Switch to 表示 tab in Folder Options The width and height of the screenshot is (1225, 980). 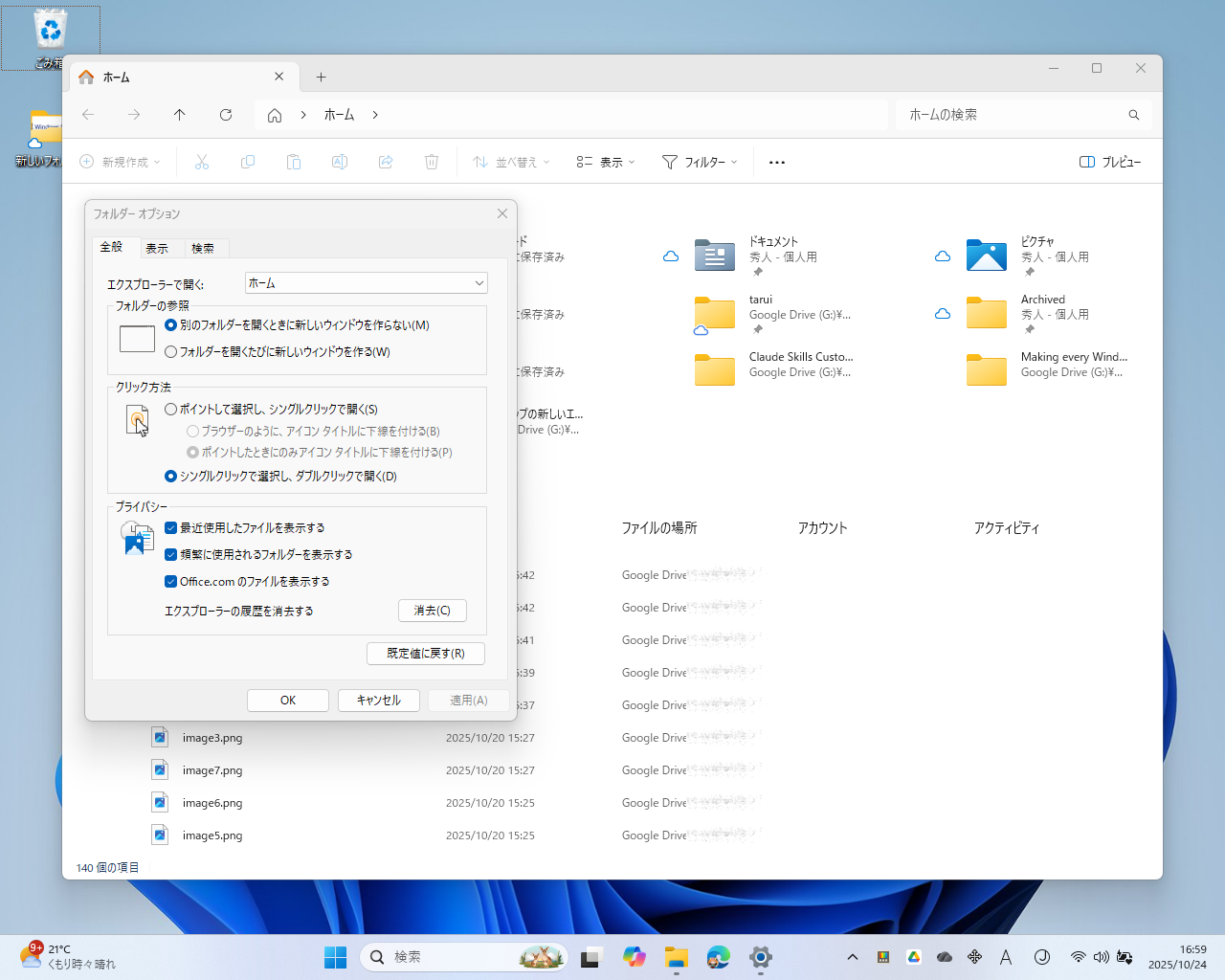[157, 249]
